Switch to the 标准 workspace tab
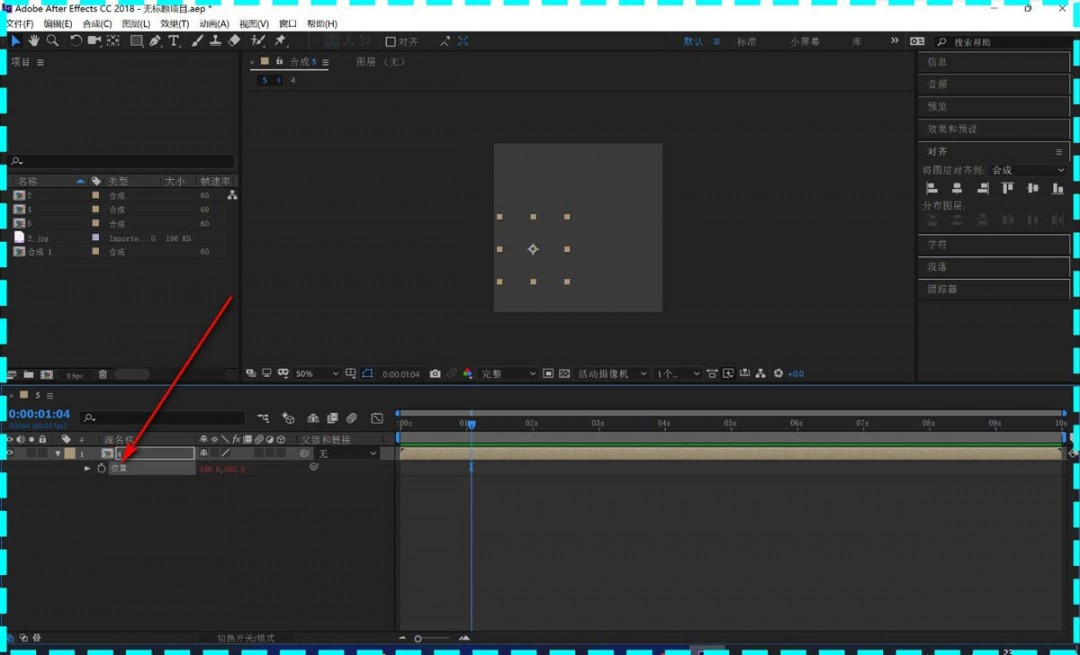1080x655 pixels. click(x=747, y=42)
